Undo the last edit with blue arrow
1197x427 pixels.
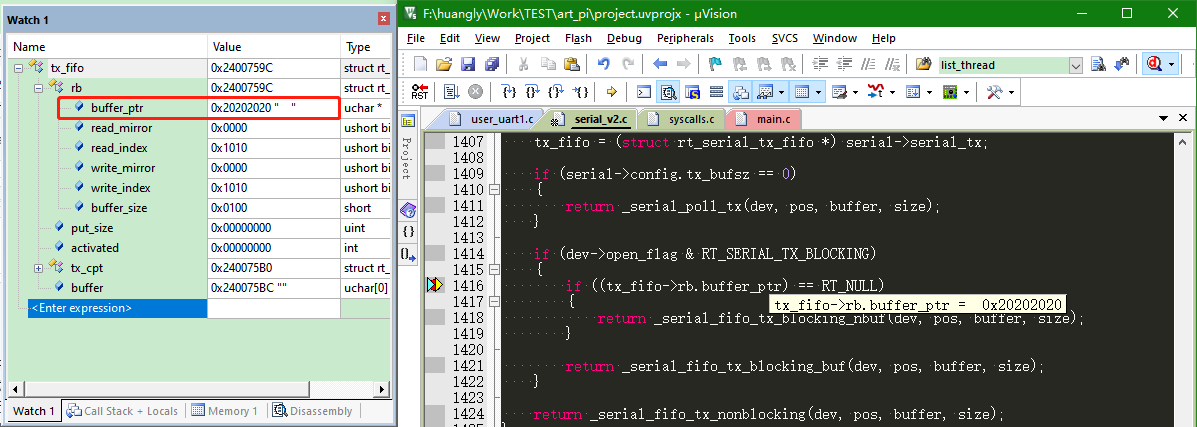click(604, 64)
